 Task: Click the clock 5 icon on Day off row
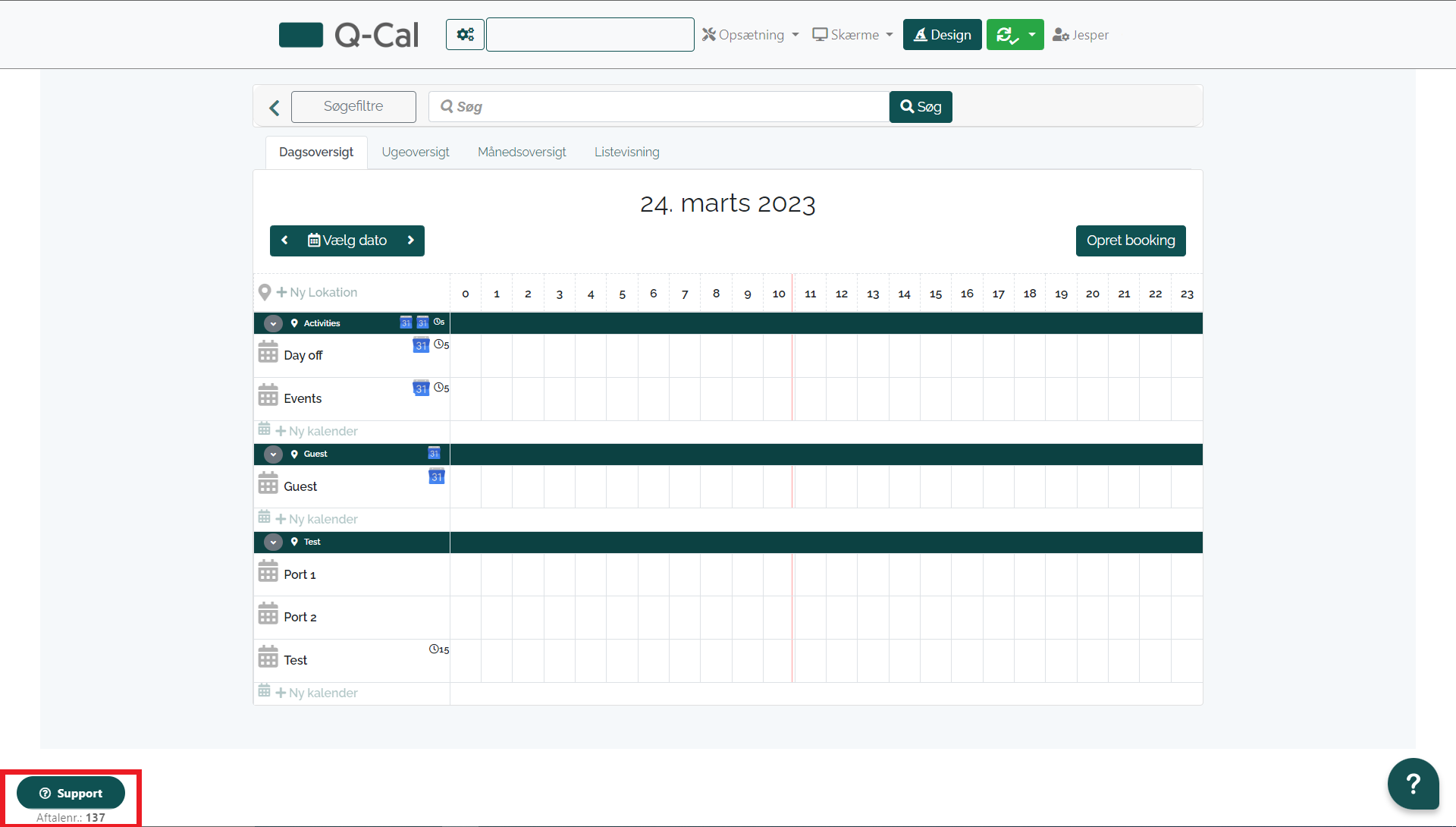pyautogui.click(x=441, y=344)
